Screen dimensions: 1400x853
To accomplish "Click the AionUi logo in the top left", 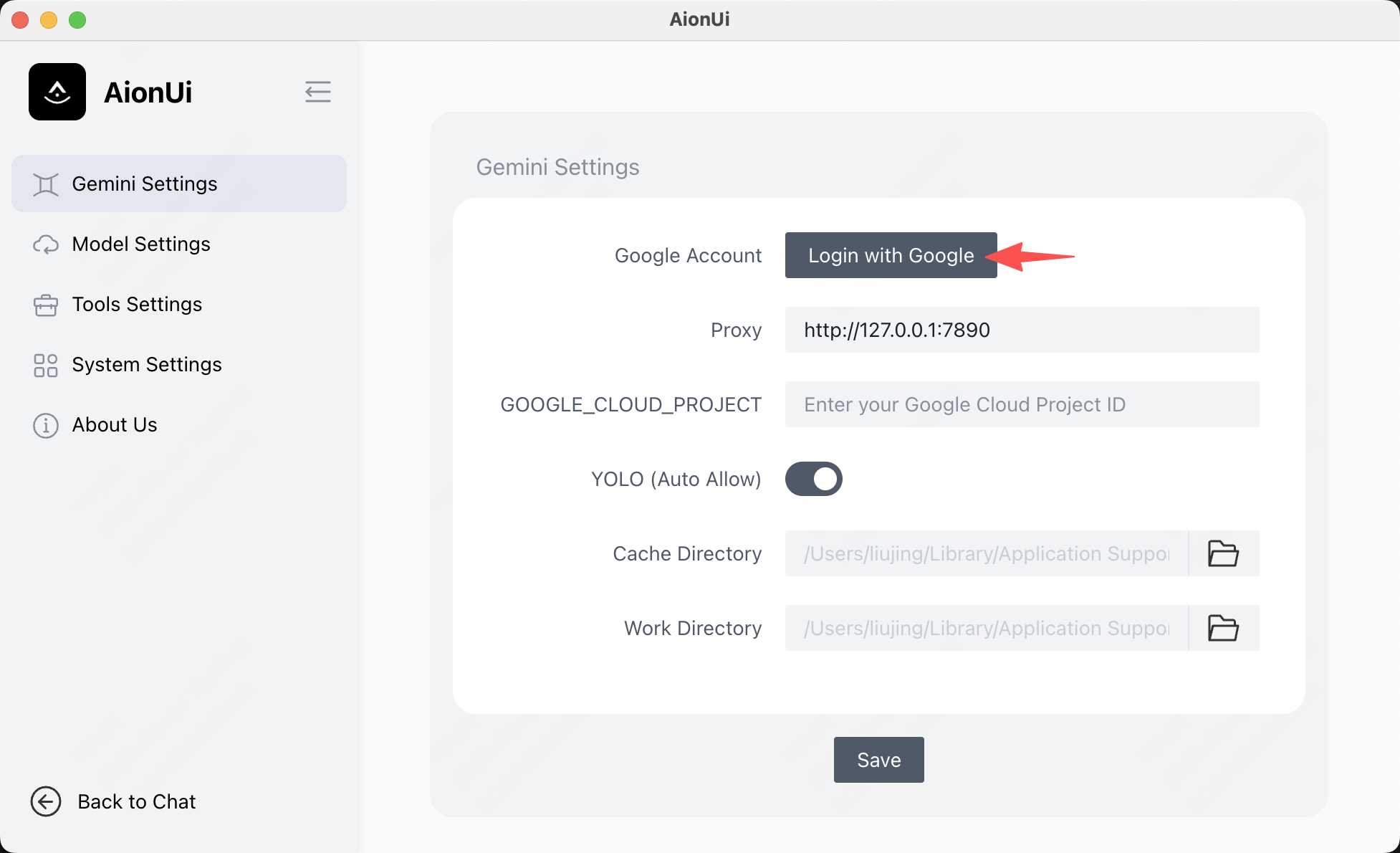I will click(57, 92).
